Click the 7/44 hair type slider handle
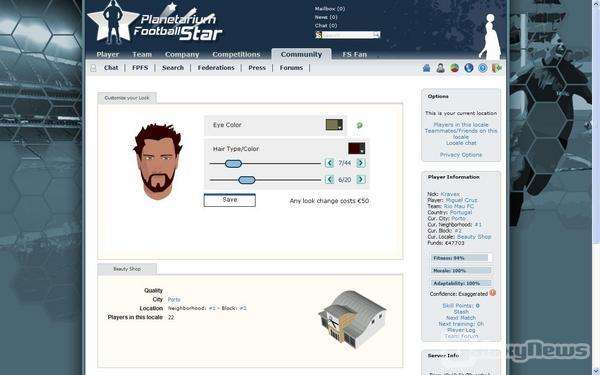 pos(233,164)
